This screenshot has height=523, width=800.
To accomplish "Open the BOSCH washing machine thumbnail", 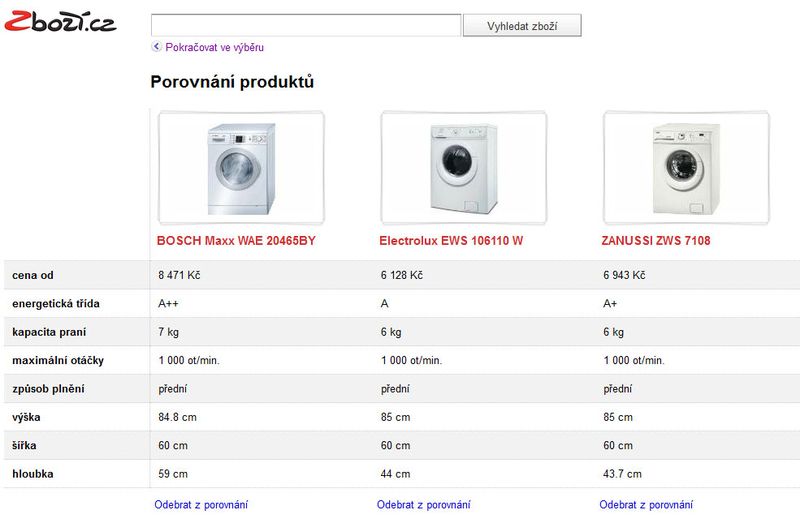I will point(241,168).
